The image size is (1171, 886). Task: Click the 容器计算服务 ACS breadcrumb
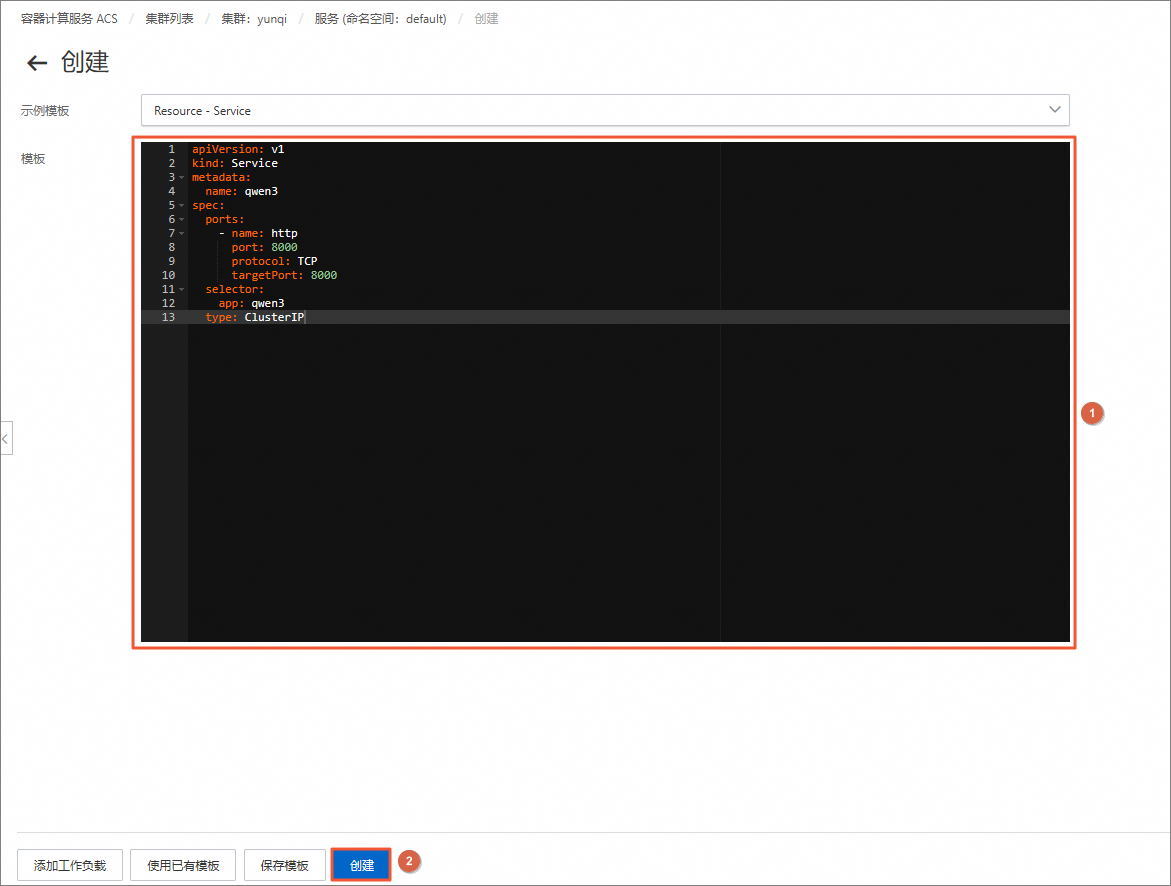click(x=69, y=19)
